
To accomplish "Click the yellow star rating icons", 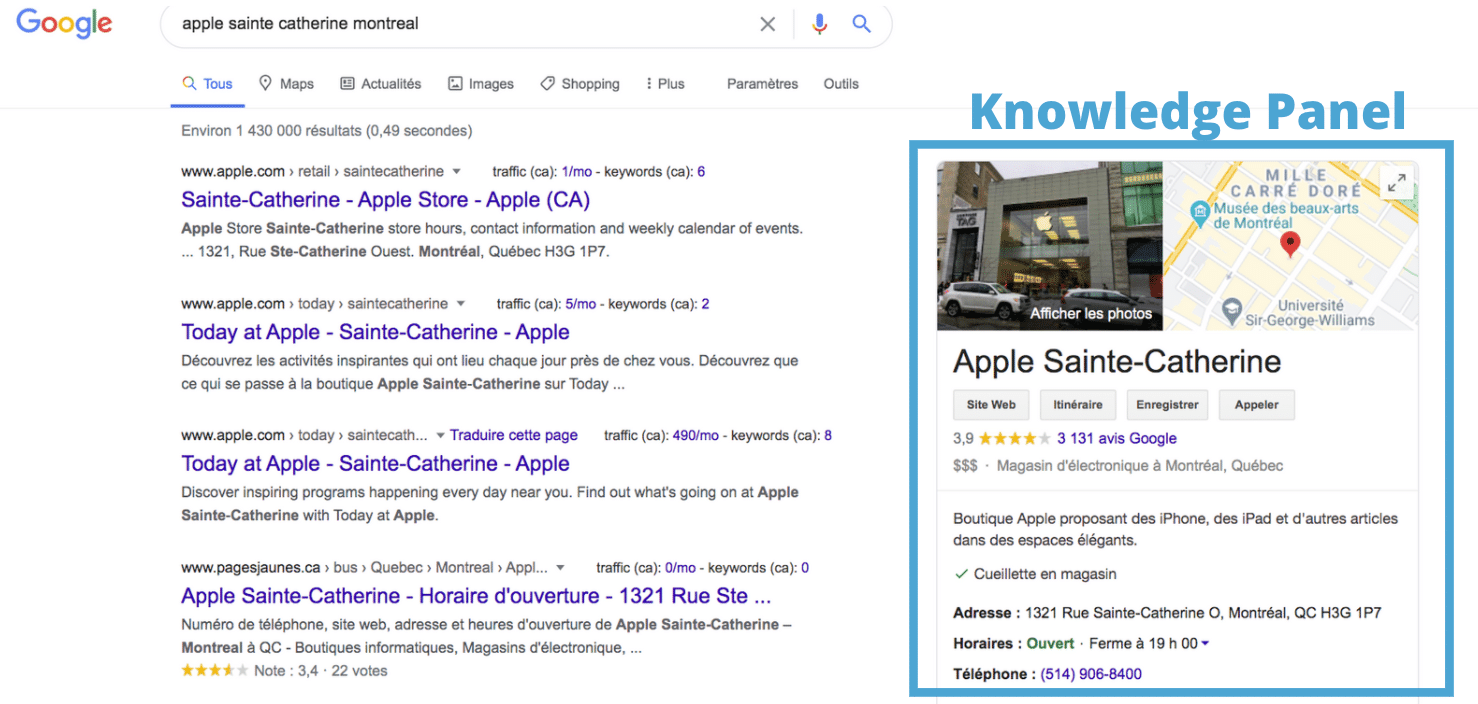I will (1010, 438).
